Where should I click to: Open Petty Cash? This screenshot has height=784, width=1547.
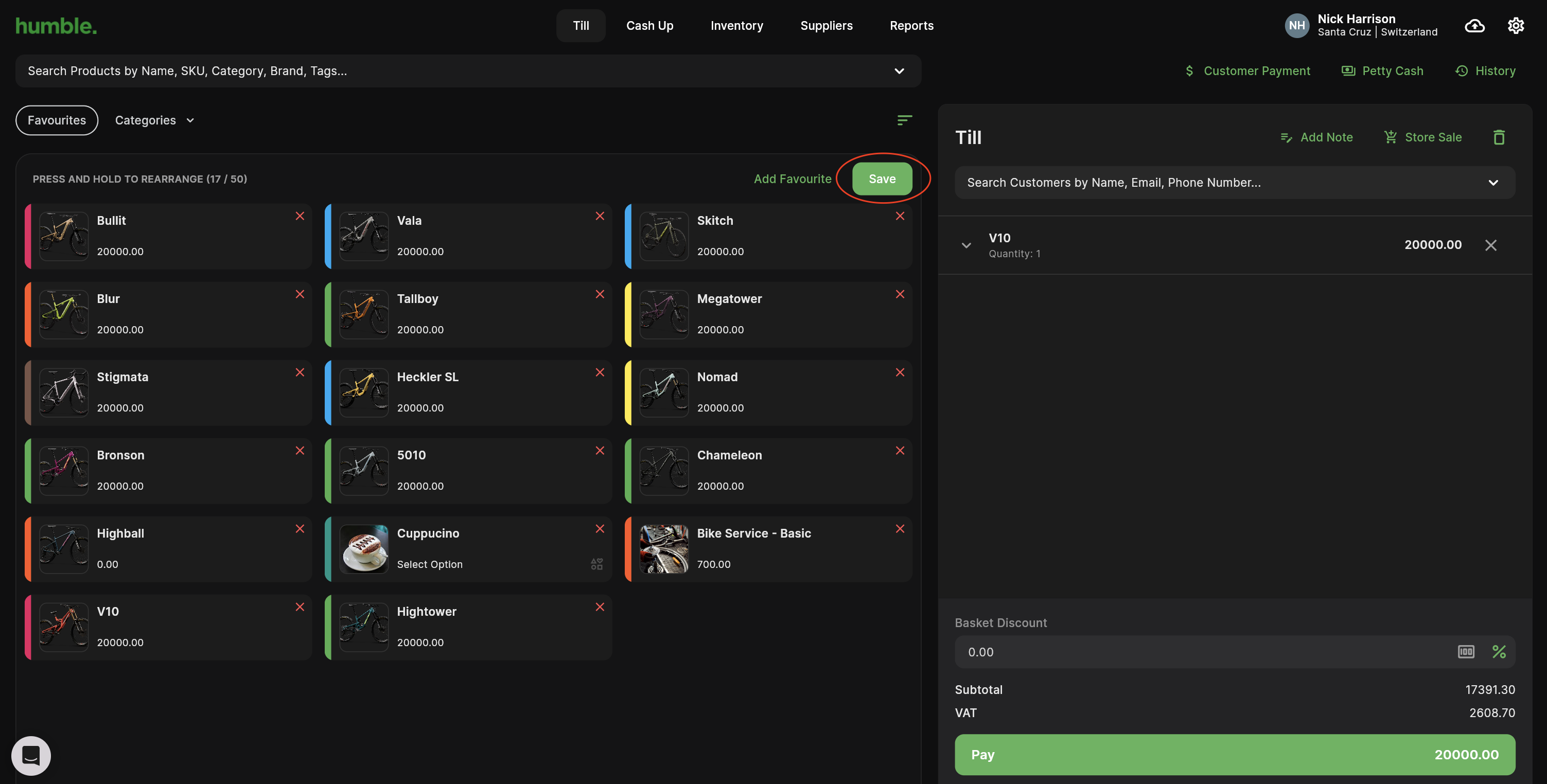click(1382, 71)
